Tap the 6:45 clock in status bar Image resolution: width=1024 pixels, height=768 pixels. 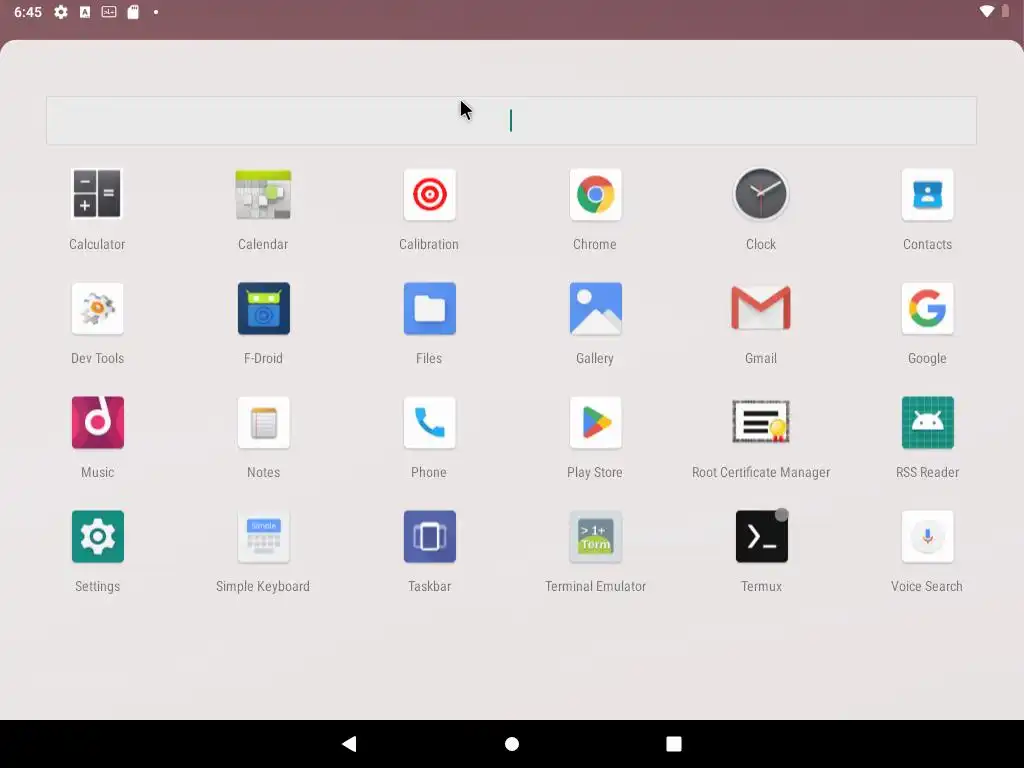point(28,12)
